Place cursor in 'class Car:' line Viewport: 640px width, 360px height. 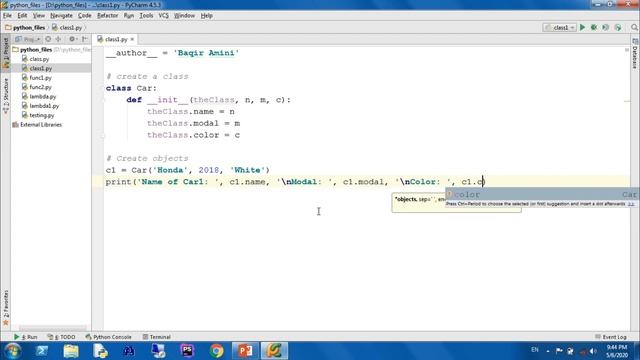[131, 88]
